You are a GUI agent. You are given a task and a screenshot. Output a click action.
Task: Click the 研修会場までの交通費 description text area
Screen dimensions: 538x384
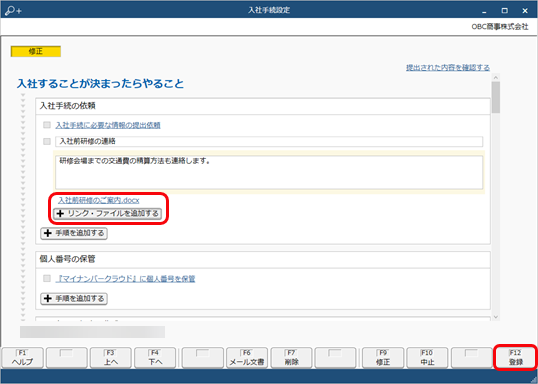[269, 172]
